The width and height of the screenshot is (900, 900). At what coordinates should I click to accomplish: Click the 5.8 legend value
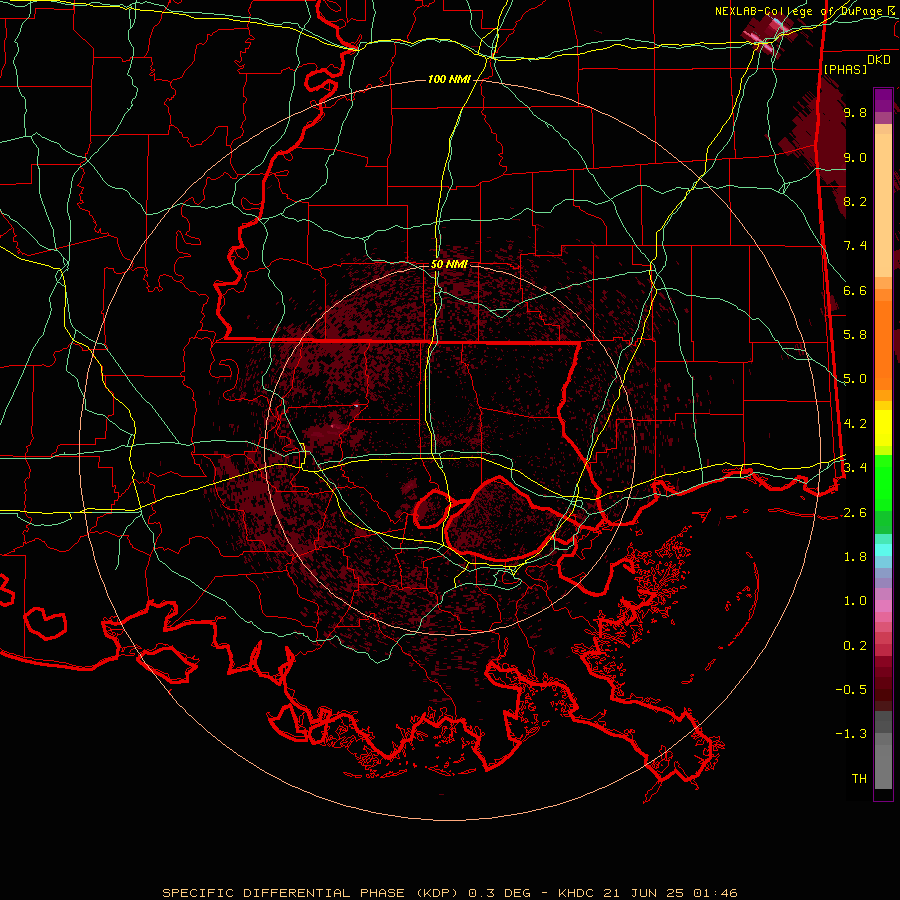pos(855,335)
